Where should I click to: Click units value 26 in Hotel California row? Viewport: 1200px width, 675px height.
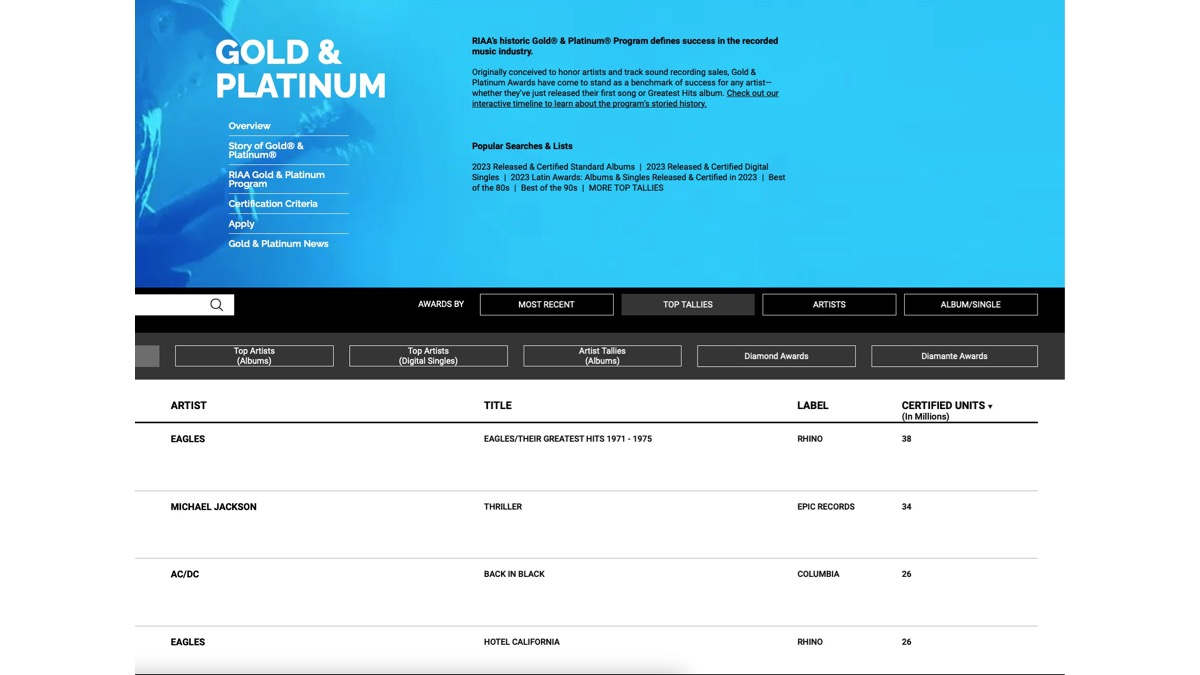(907, 642)
